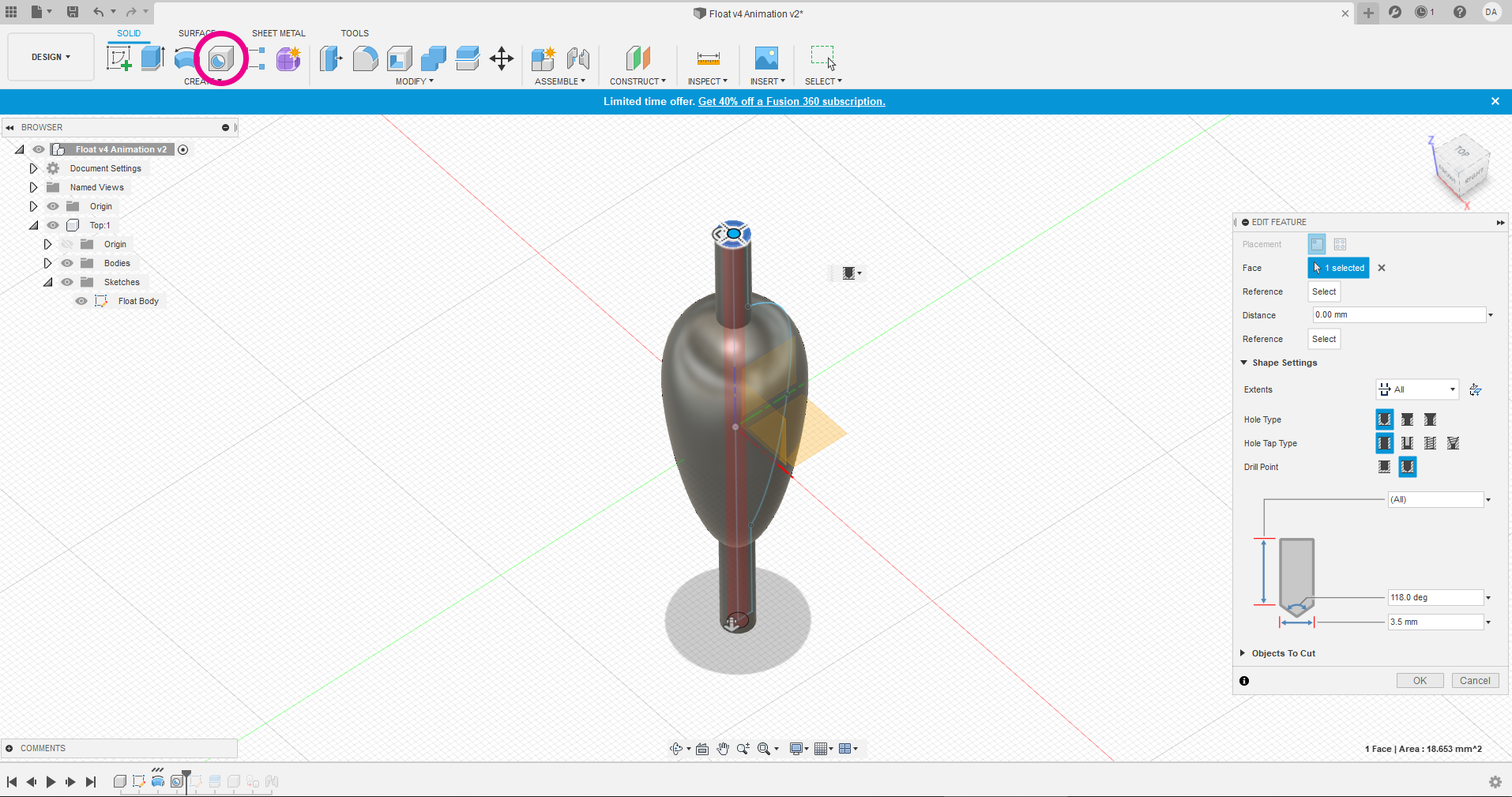Open the Measure tool under Inspect

point(708,58)
